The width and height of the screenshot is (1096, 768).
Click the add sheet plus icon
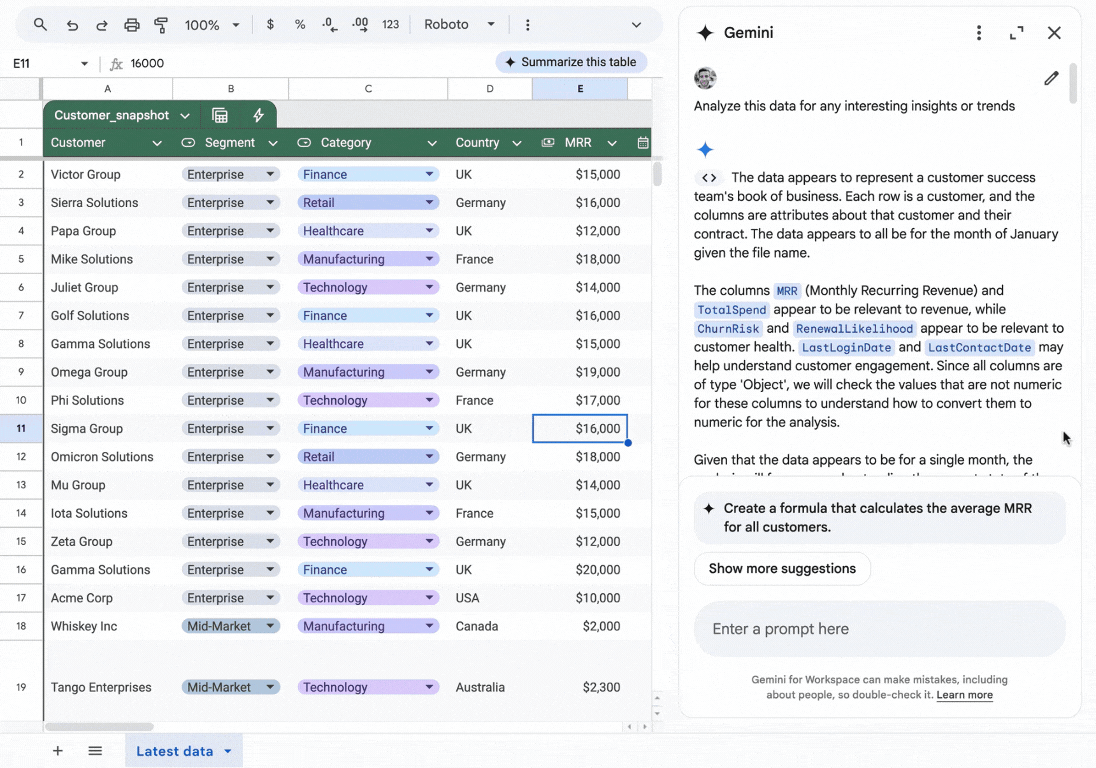pyautogui.click(x=57, y=751)
